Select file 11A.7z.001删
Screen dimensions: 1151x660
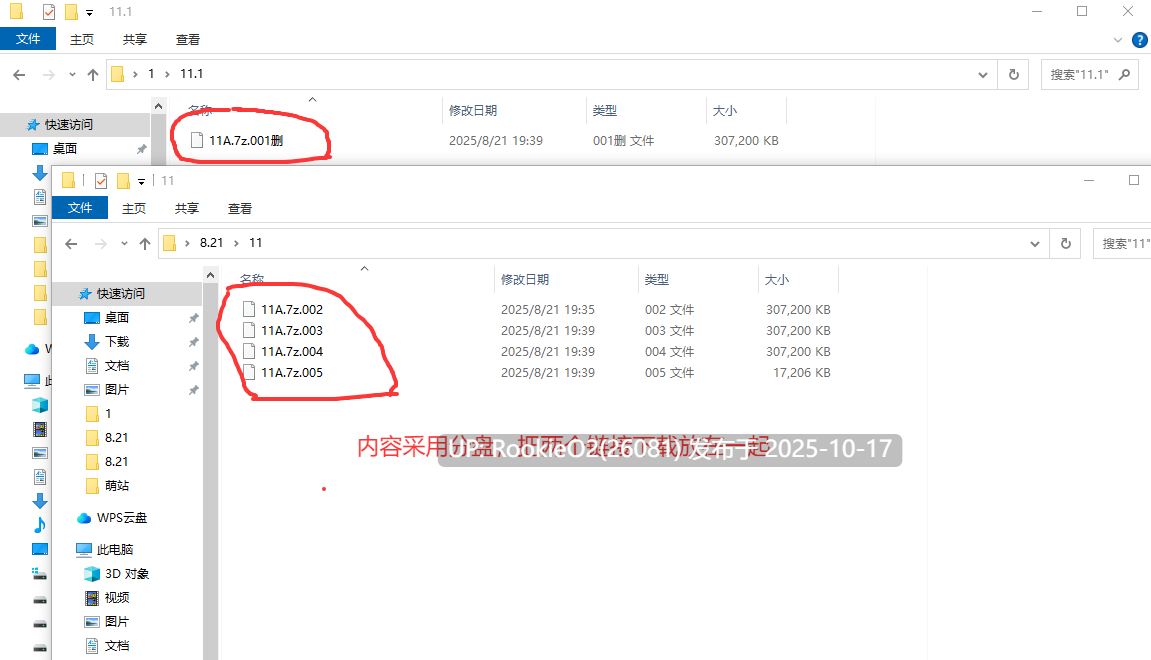click(x=246, y=140)
